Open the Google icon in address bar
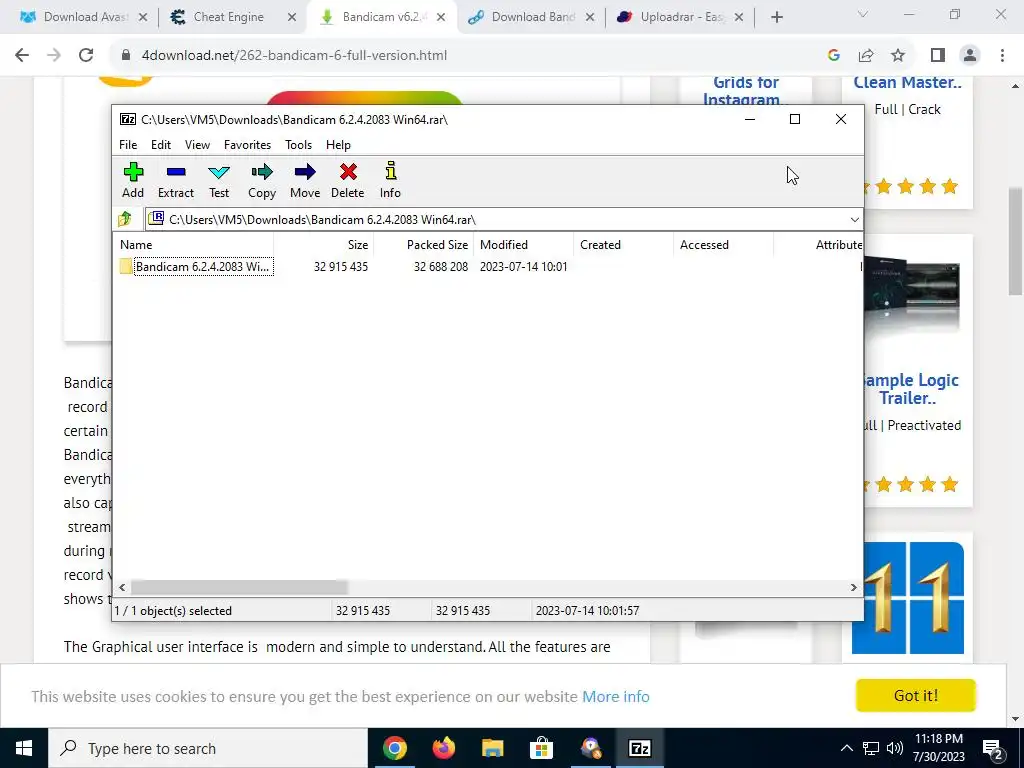Viewport: 1024px width, 768px height. pos(833,56)
